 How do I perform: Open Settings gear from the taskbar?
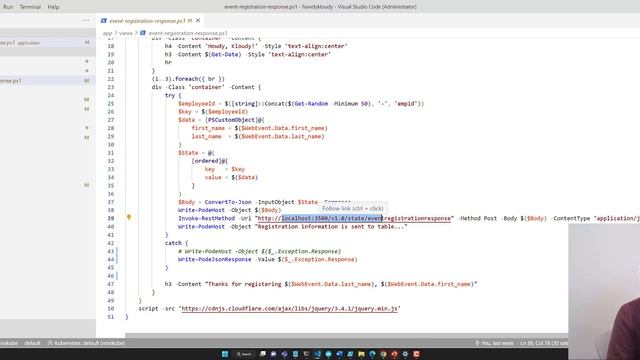coord(405,354)
